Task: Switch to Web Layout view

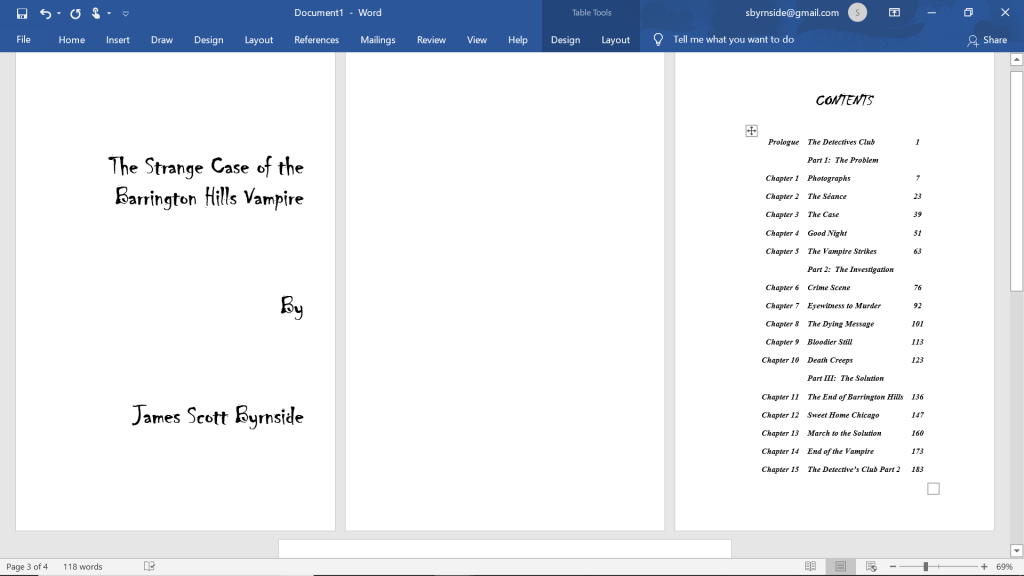Action: 871,566
